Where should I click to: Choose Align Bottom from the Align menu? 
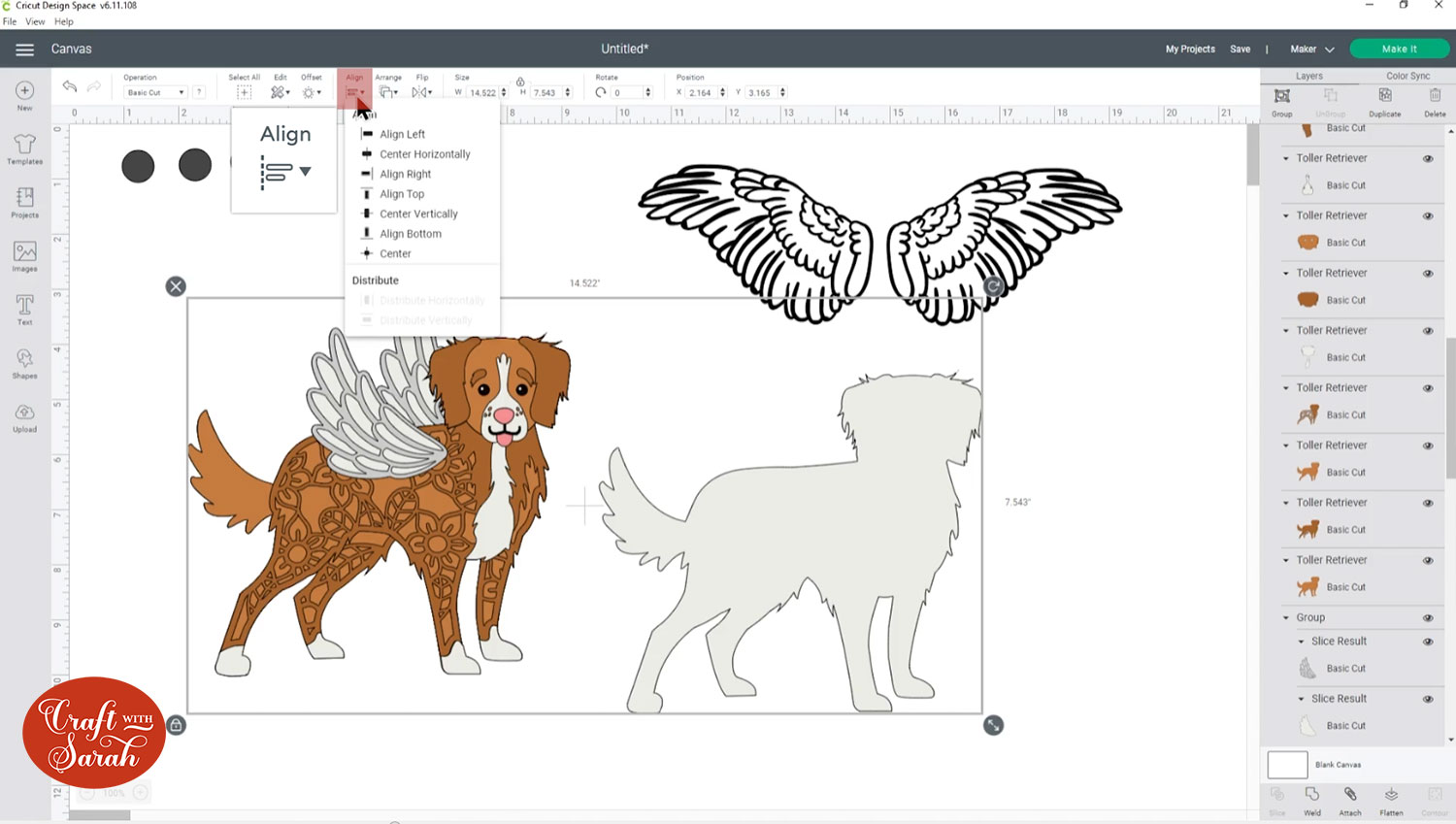pyautogui.click(x=410, y=233)
